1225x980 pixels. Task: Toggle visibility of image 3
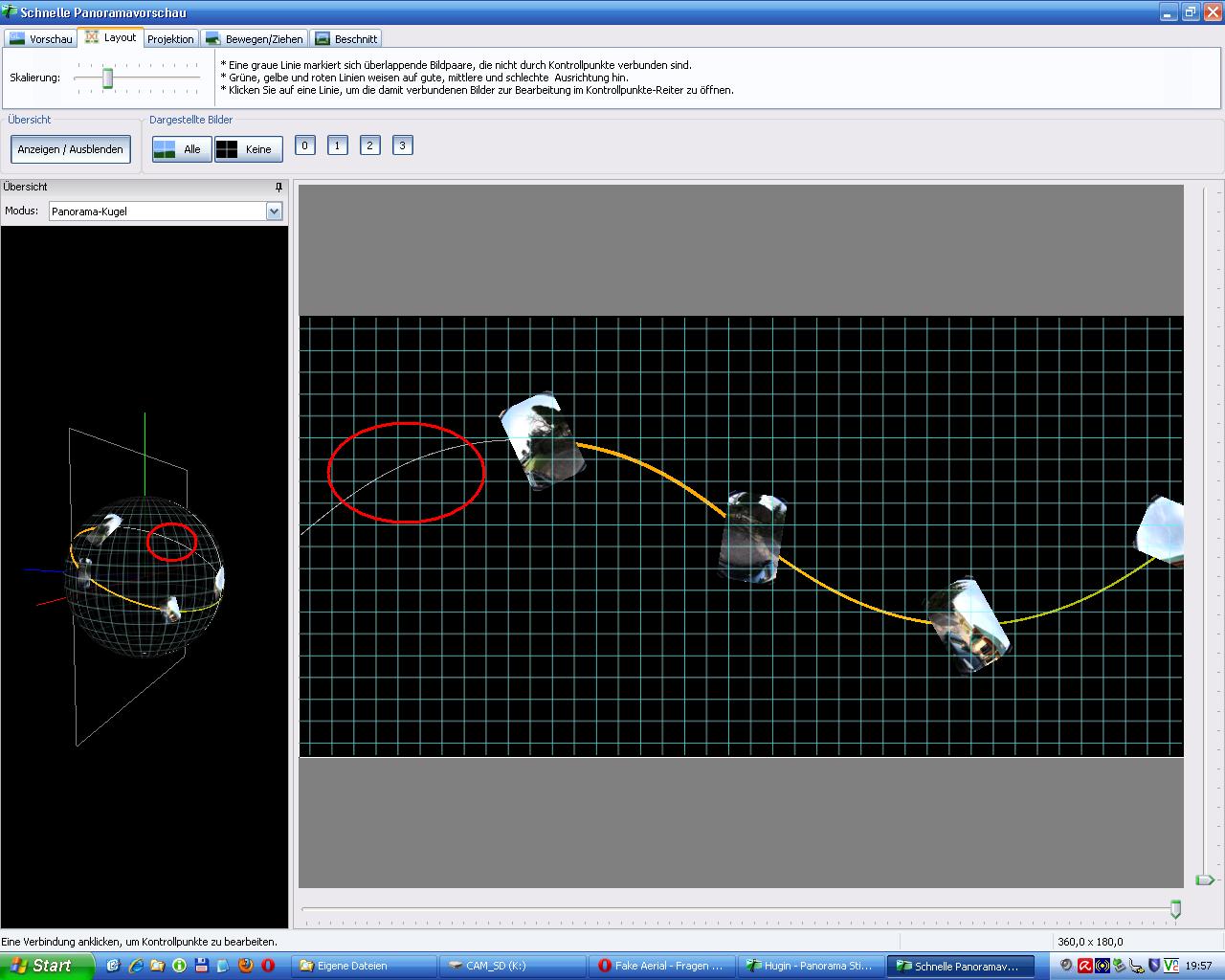pyautogui.click(x=402, y=145)
